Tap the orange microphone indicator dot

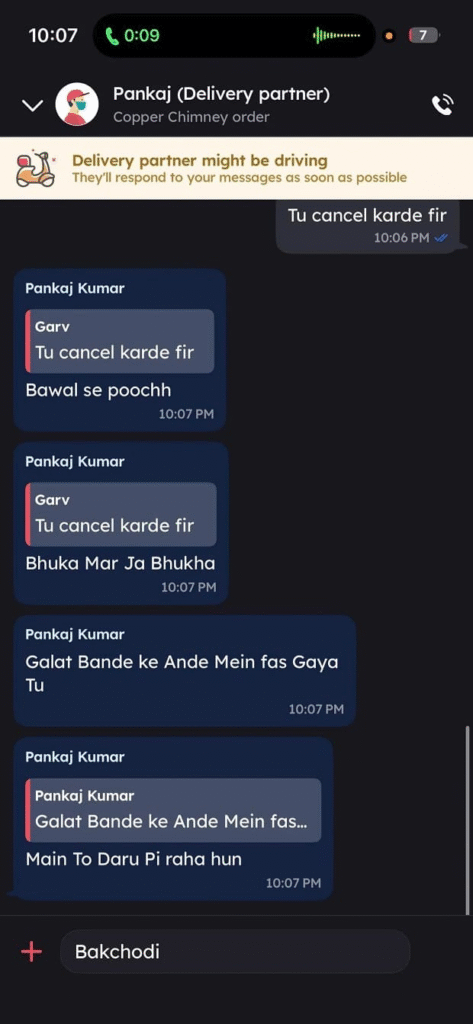click(x=389, y=36)
